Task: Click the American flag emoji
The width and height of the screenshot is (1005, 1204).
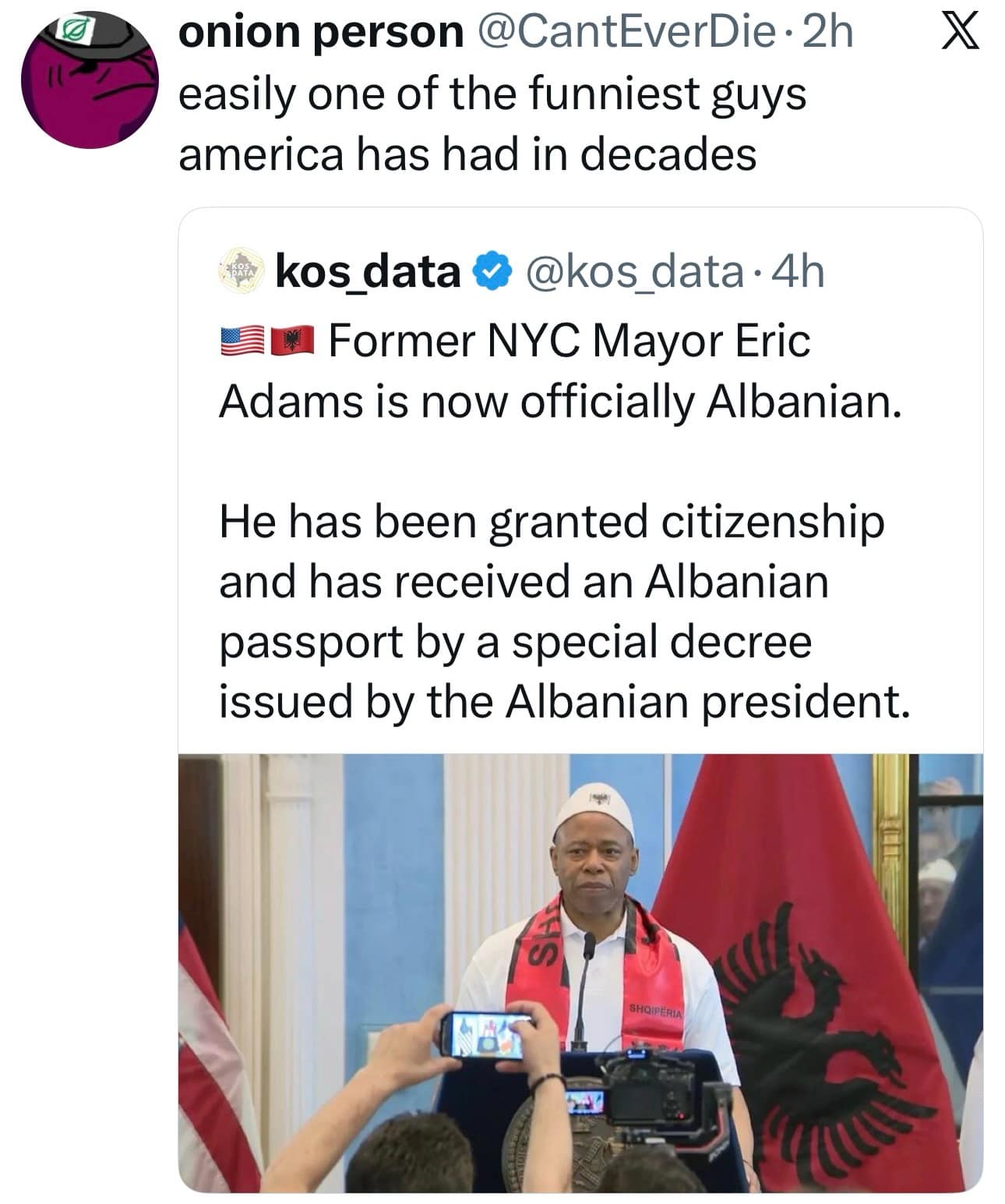Action: pos(242,341)
